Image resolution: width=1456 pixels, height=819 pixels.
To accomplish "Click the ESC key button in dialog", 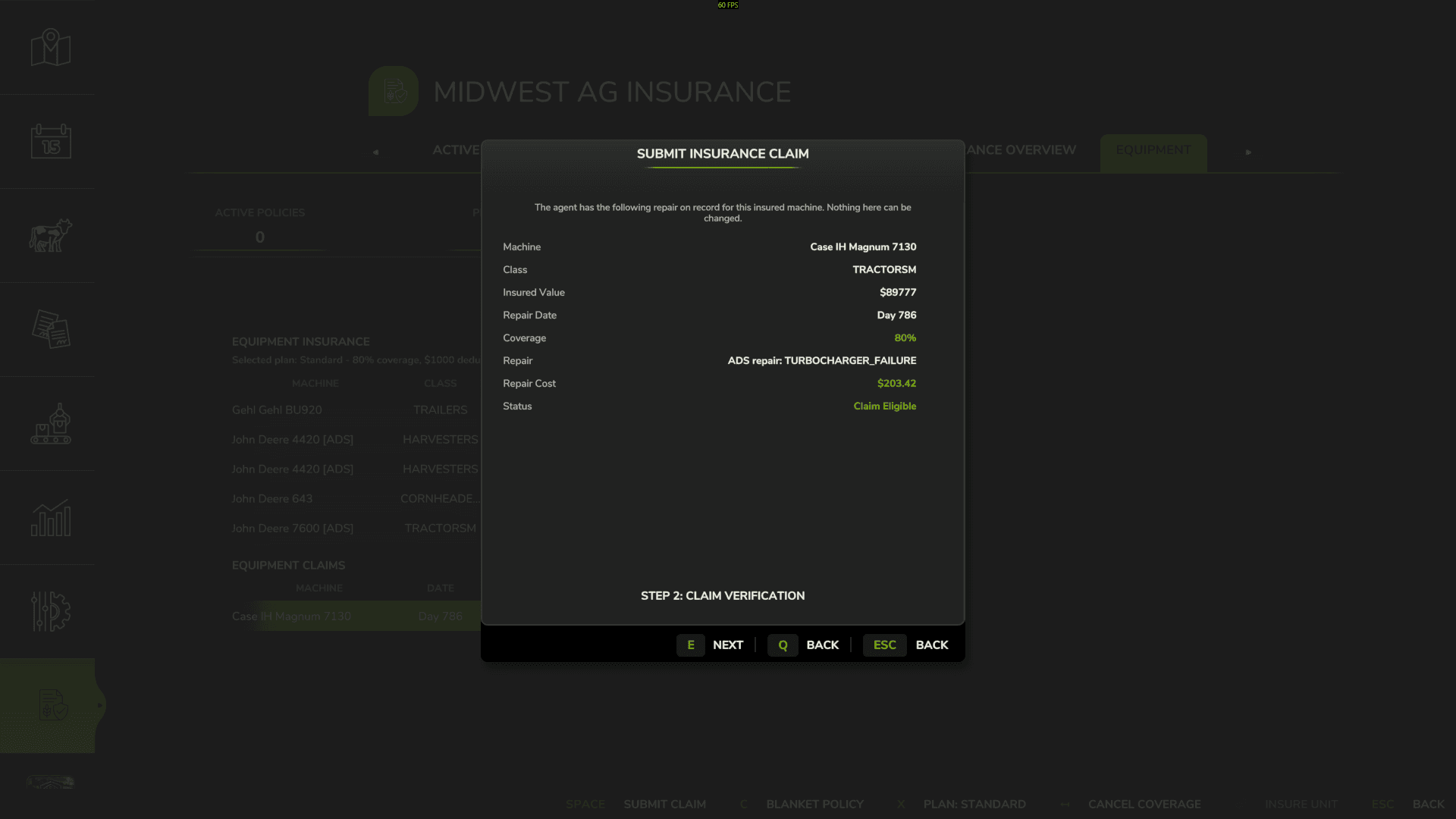I will click(884, 645).
